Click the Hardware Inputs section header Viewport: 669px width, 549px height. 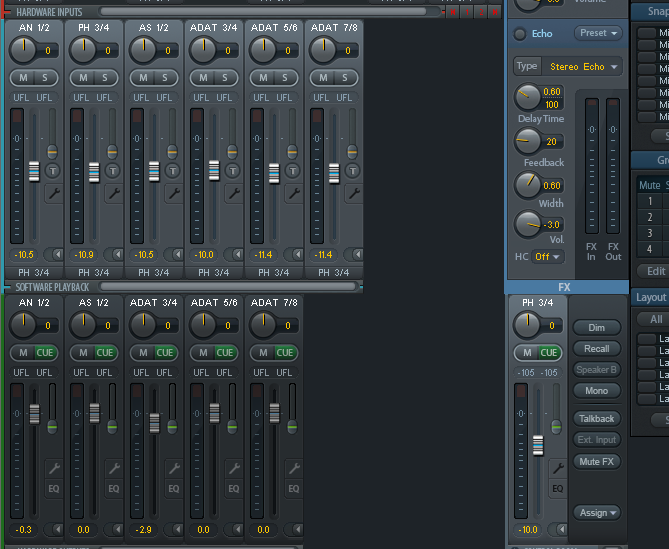(50, 11)
